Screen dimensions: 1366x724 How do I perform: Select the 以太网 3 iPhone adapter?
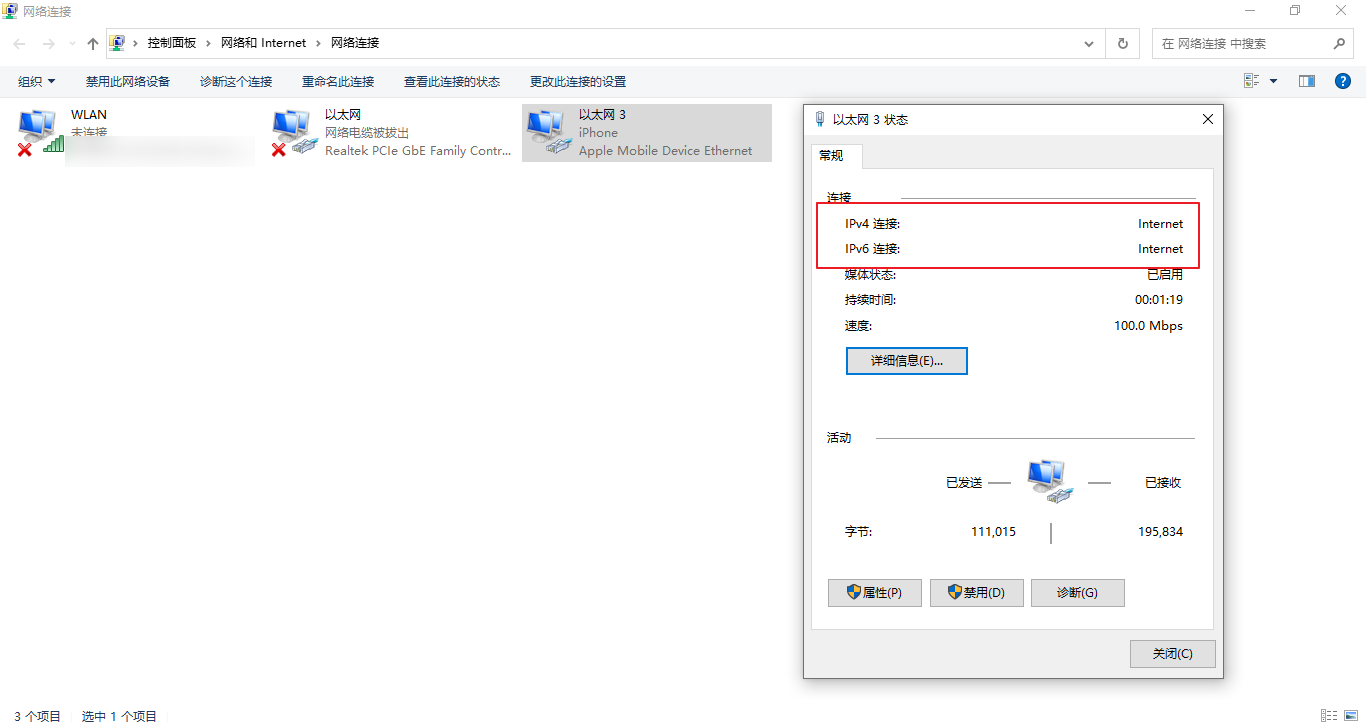[x=646, y=132]
